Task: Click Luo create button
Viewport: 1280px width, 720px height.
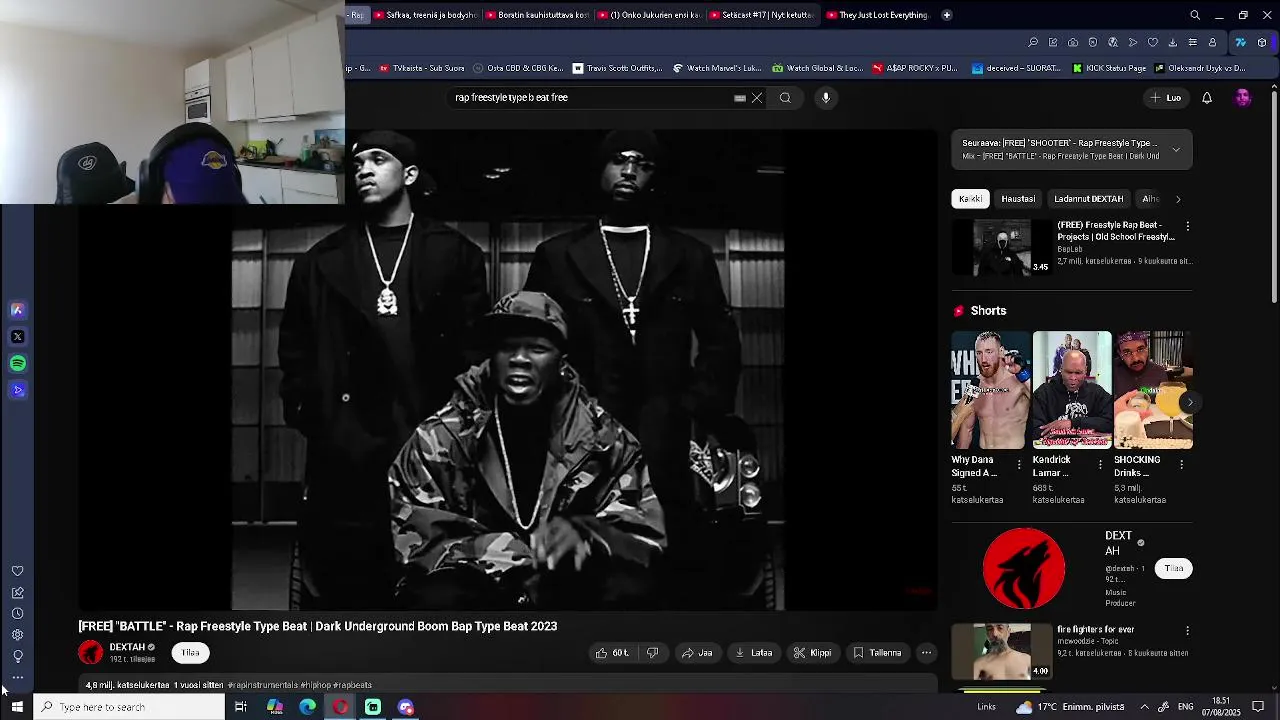Action: (x=1165, y=98)
